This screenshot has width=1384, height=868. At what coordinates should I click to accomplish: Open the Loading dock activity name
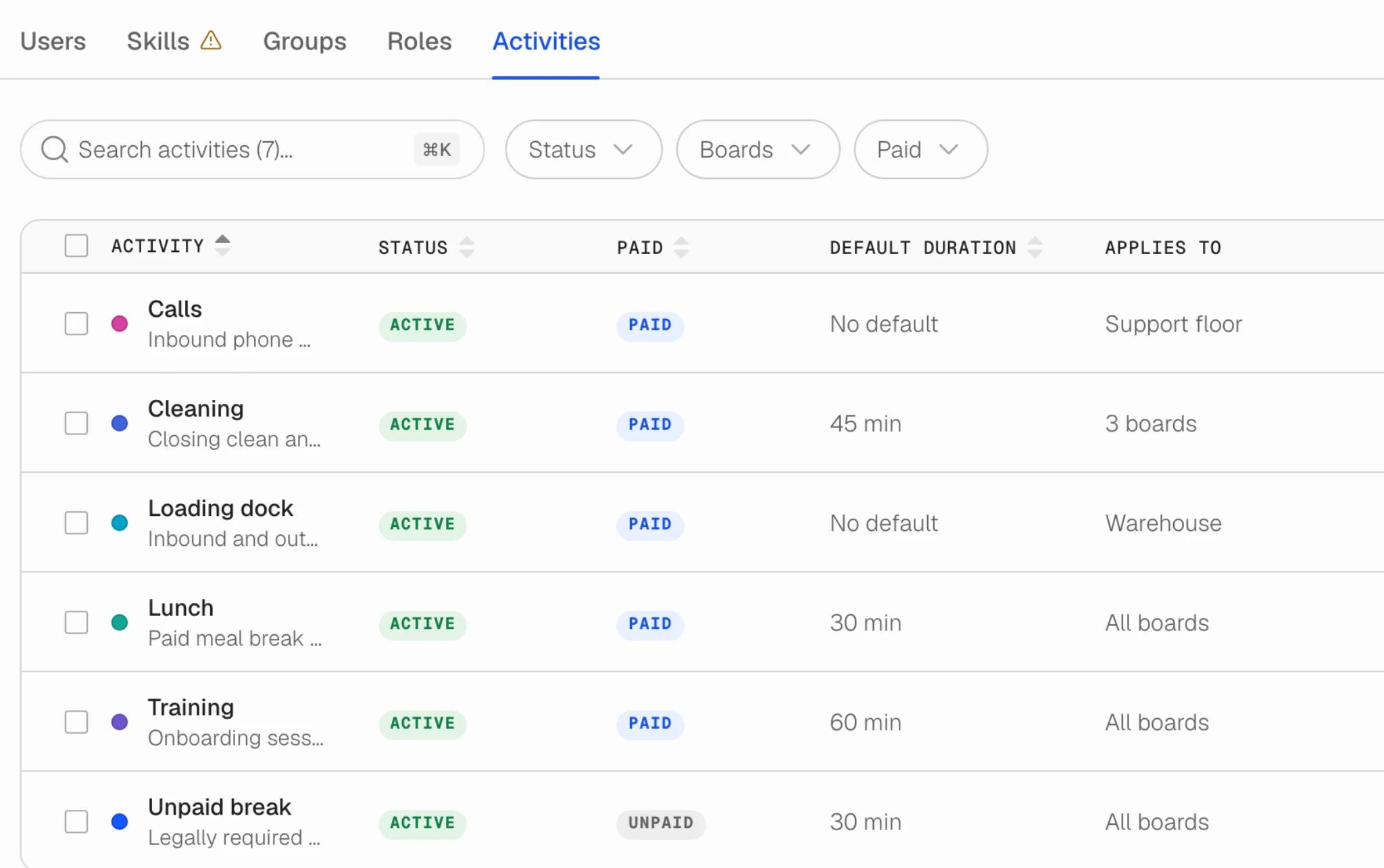pos(220,508)
